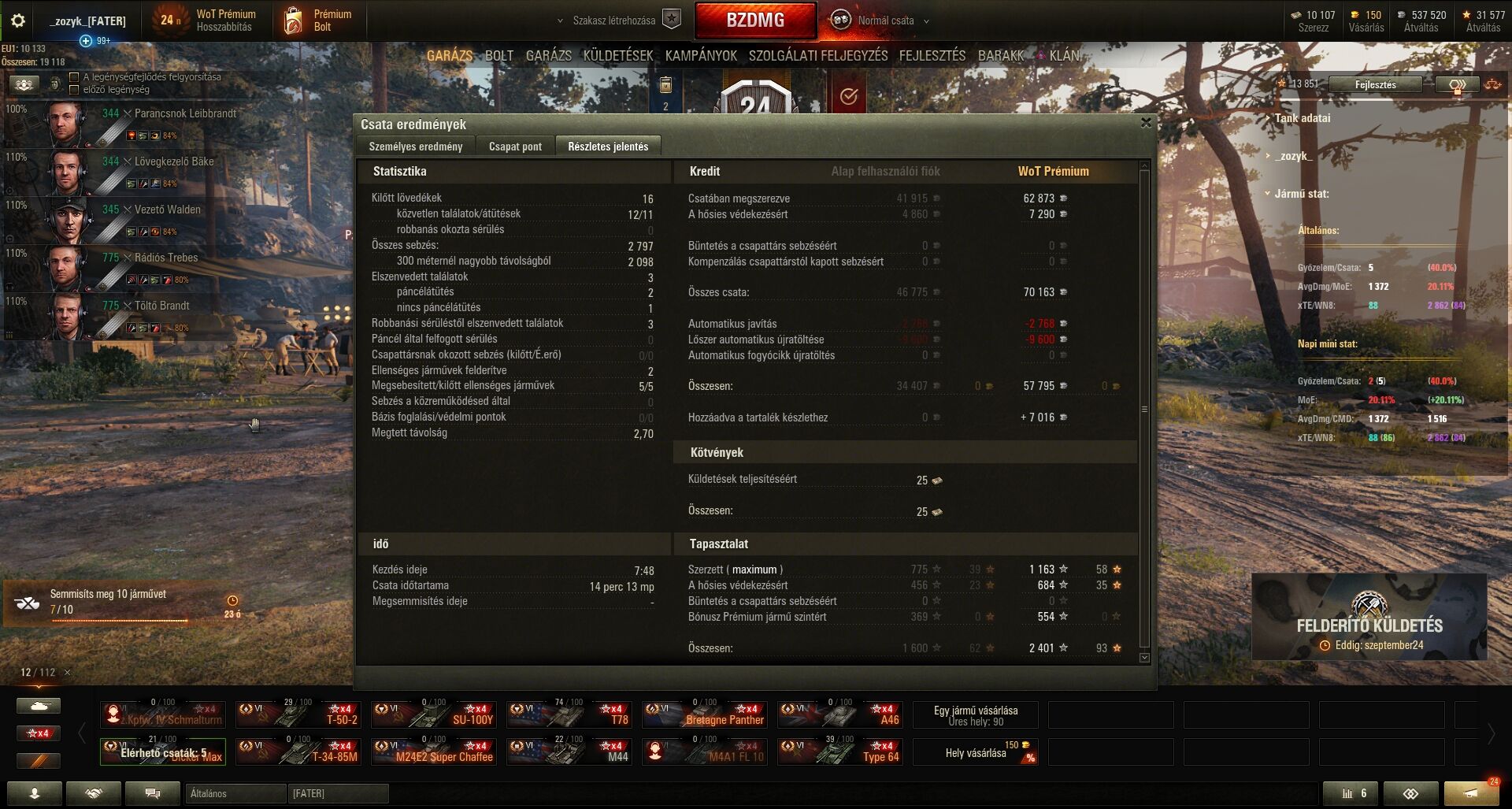The width and height of the screenshot is (1512, 809).
Task: Click the orange stripe filter icon
Action: 38,760
